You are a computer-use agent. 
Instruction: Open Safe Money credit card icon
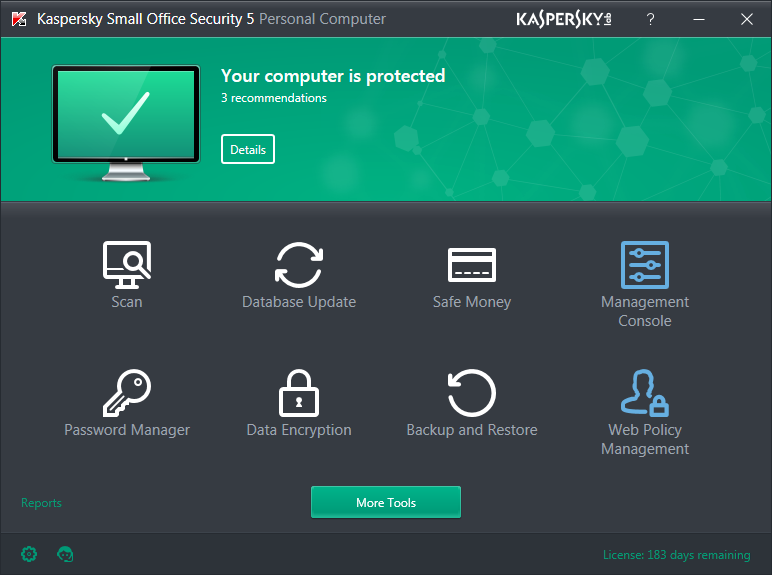coord(472,265)
